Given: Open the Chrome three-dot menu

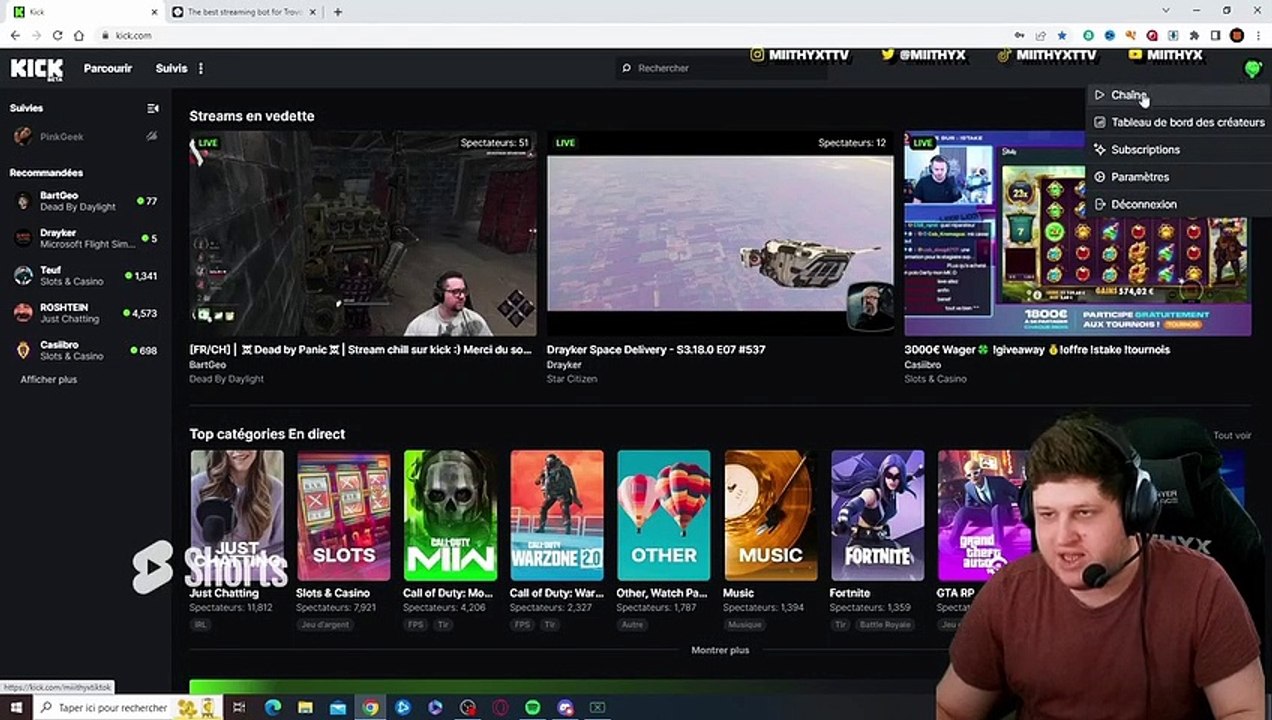Looking at the screenshot, I should coord(1258,35).
